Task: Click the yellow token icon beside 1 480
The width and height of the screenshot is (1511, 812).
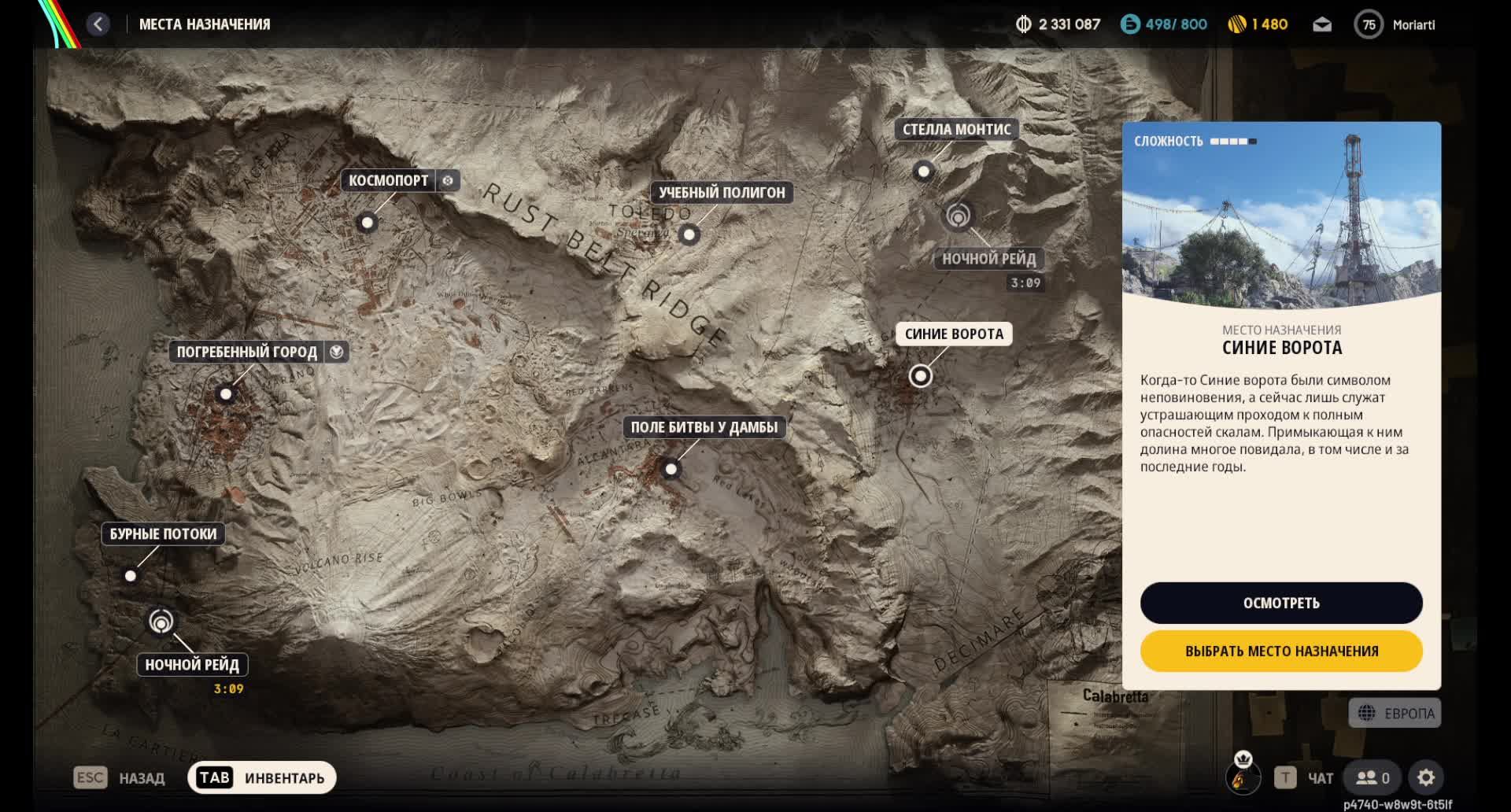Action: (1237, 24)
